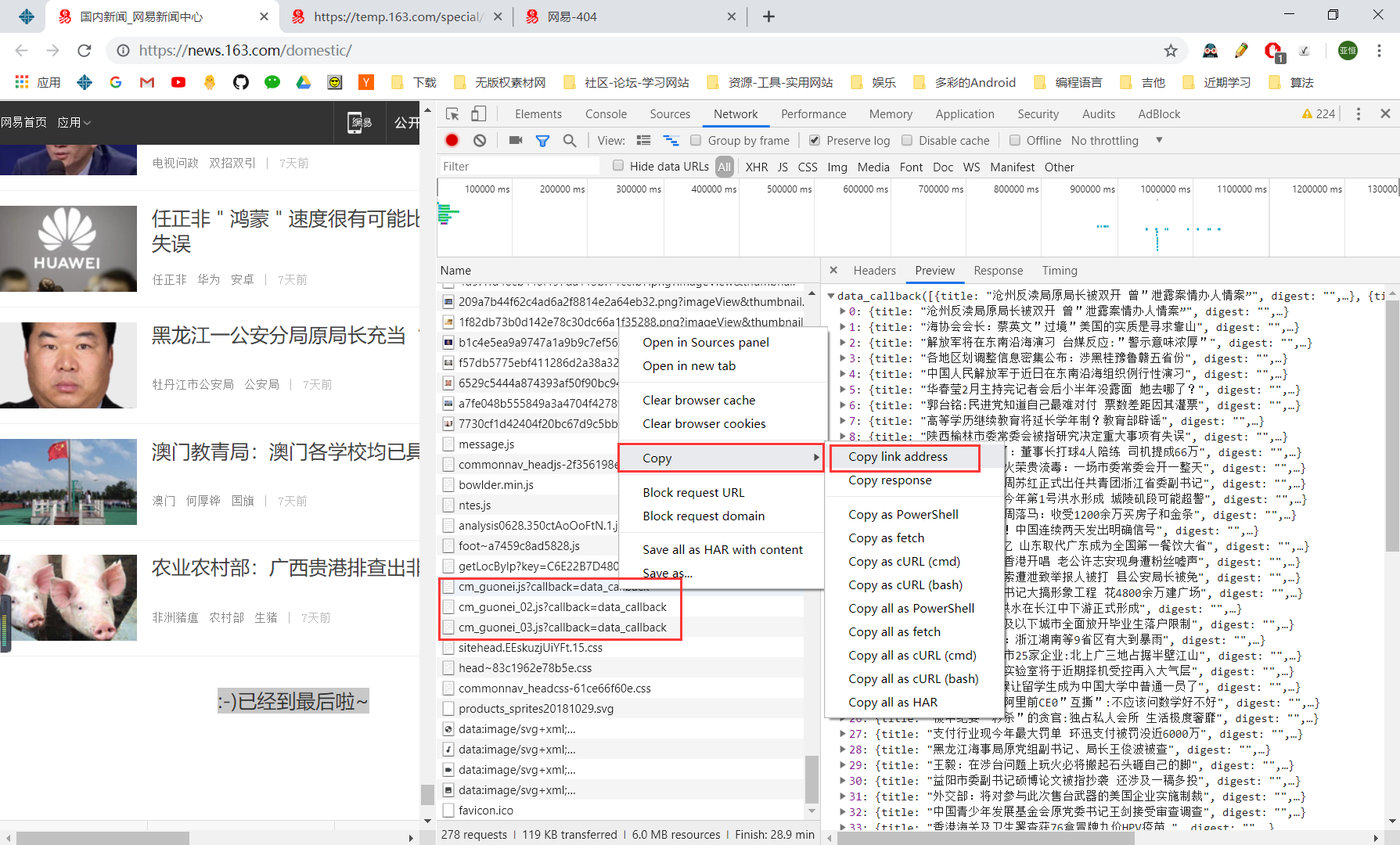Click the 1000000 ms timeline overview marker
Viewport: 1400px width, 845px height.
[x=1165, y=189]
